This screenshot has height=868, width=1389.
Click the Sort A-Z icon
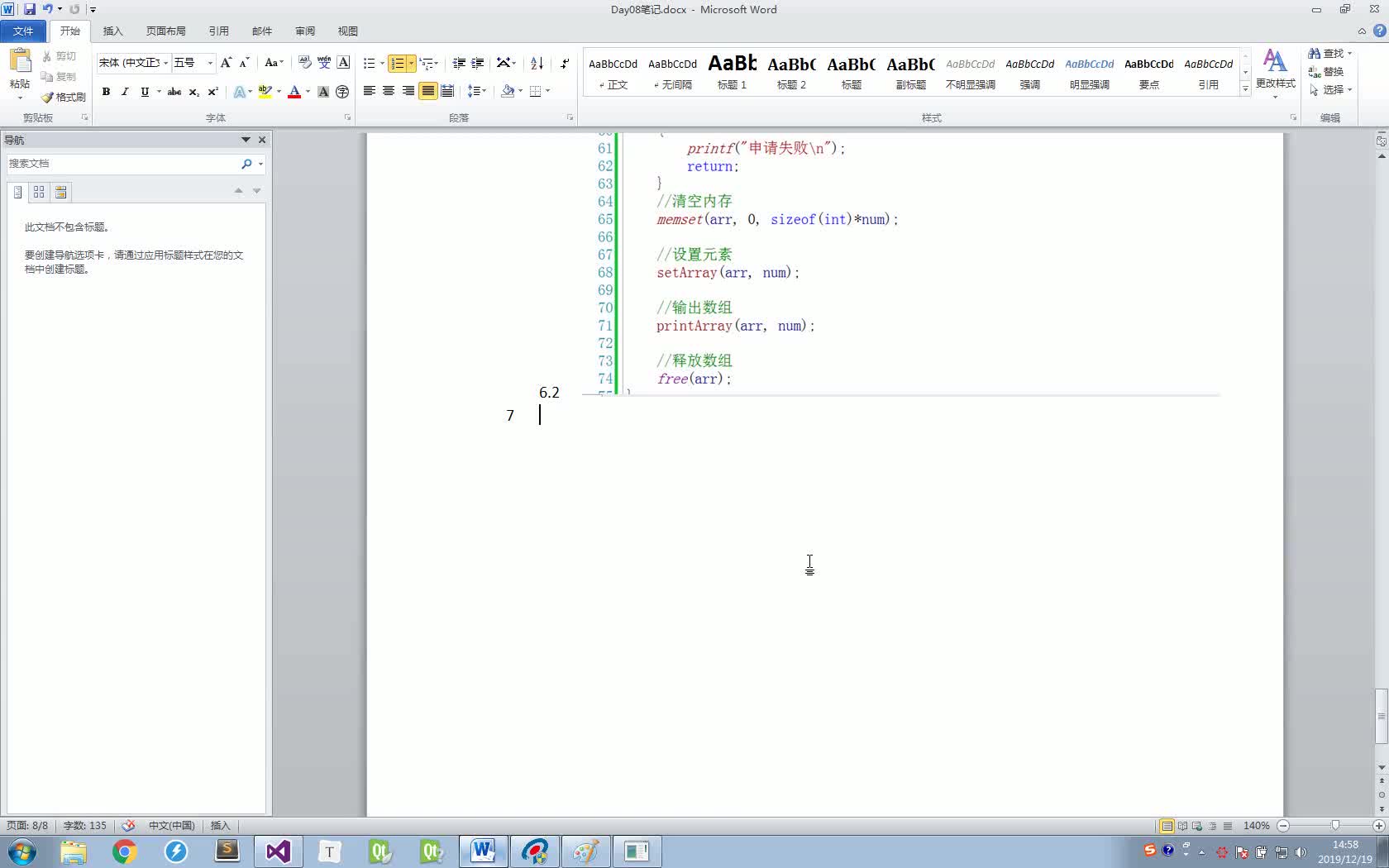537,63
